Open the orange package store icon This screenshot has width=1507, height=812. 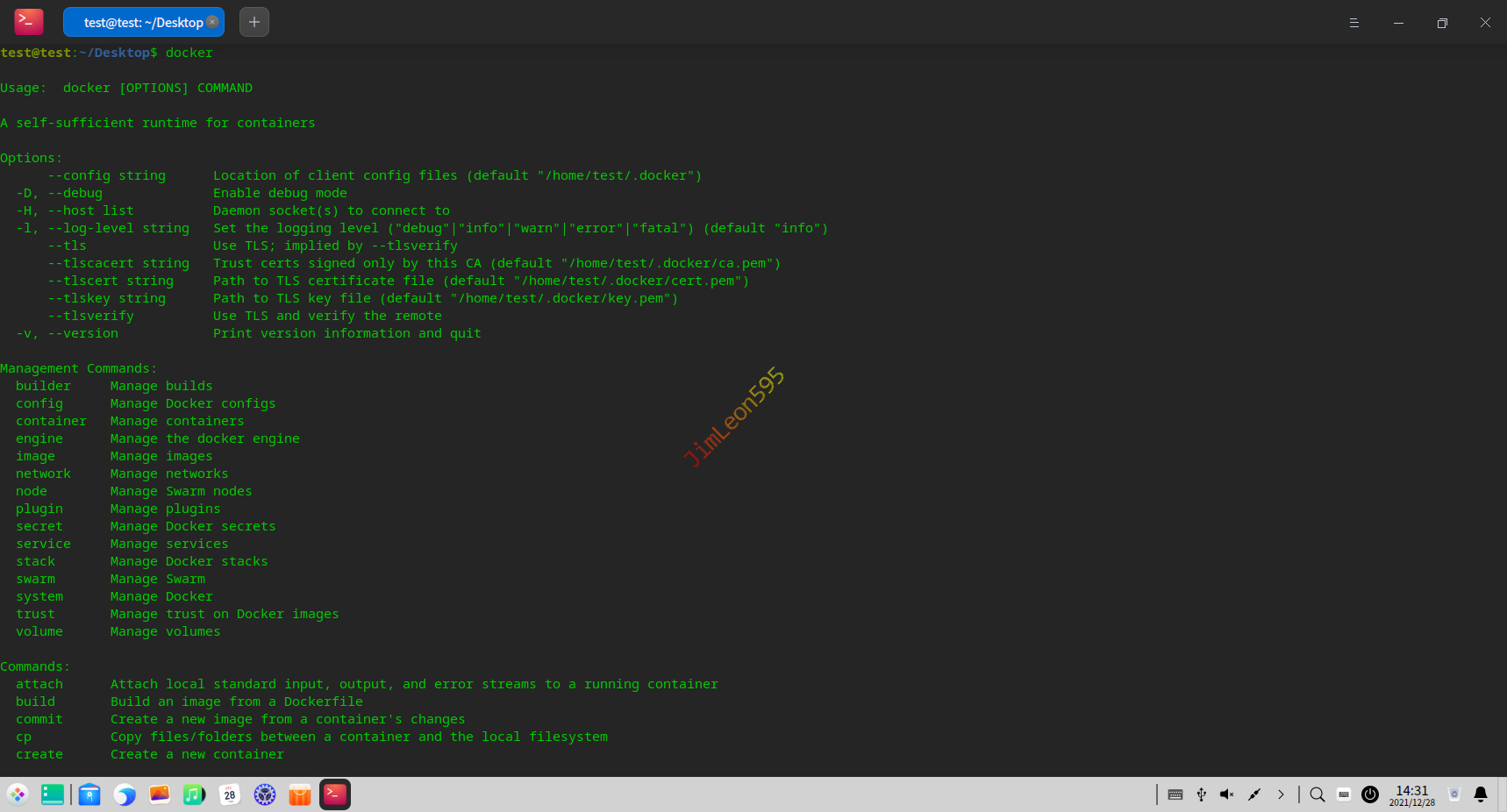[x=300, y=794]
